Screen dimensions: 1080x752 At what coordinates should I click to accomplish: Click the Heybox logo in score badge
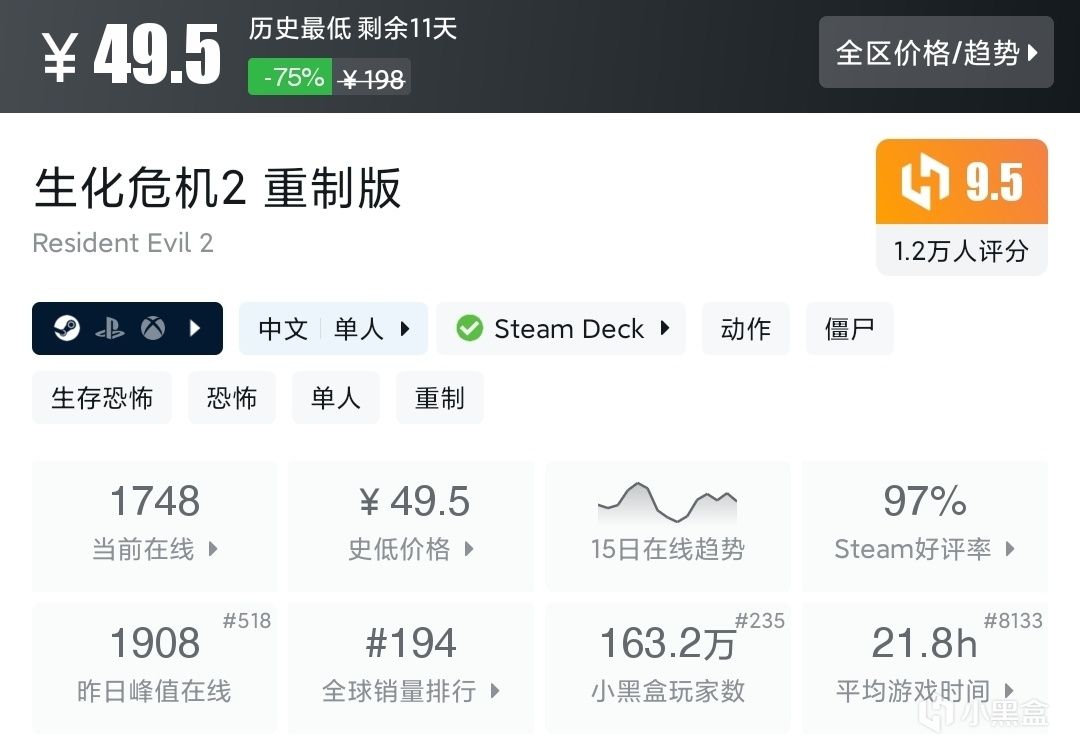(x=925, y=183)
